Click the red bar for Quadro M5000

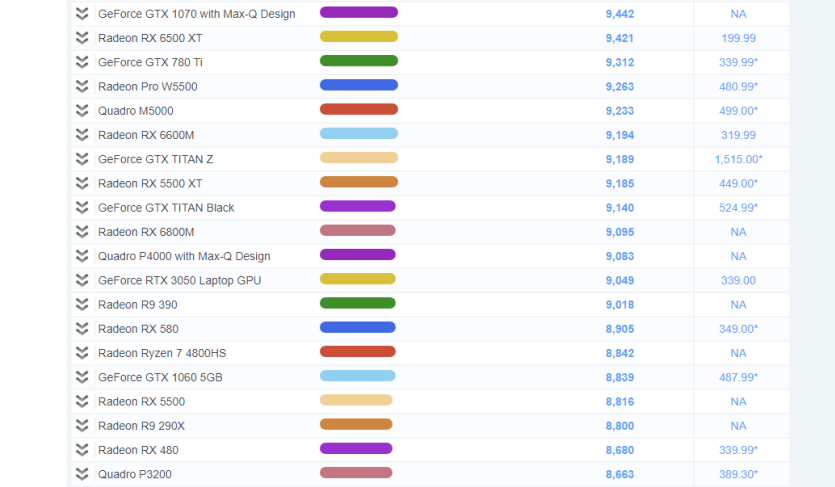(x=359, y=109)
